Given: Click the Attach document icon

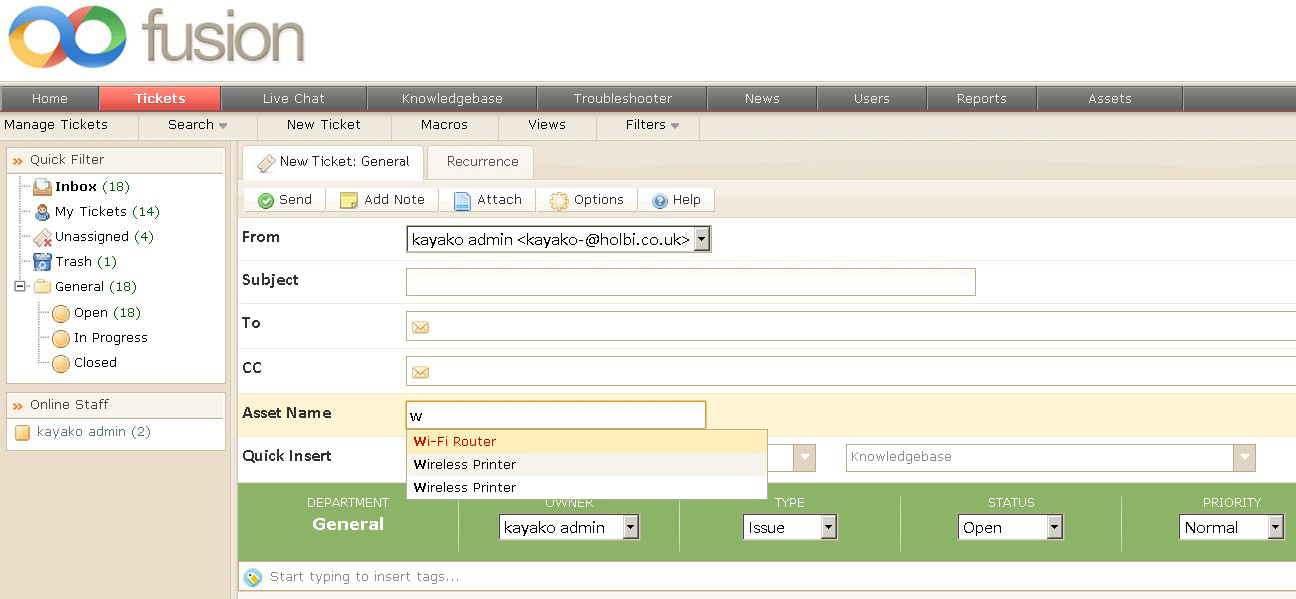Looking at the screenshot, I should coord(462,200).
